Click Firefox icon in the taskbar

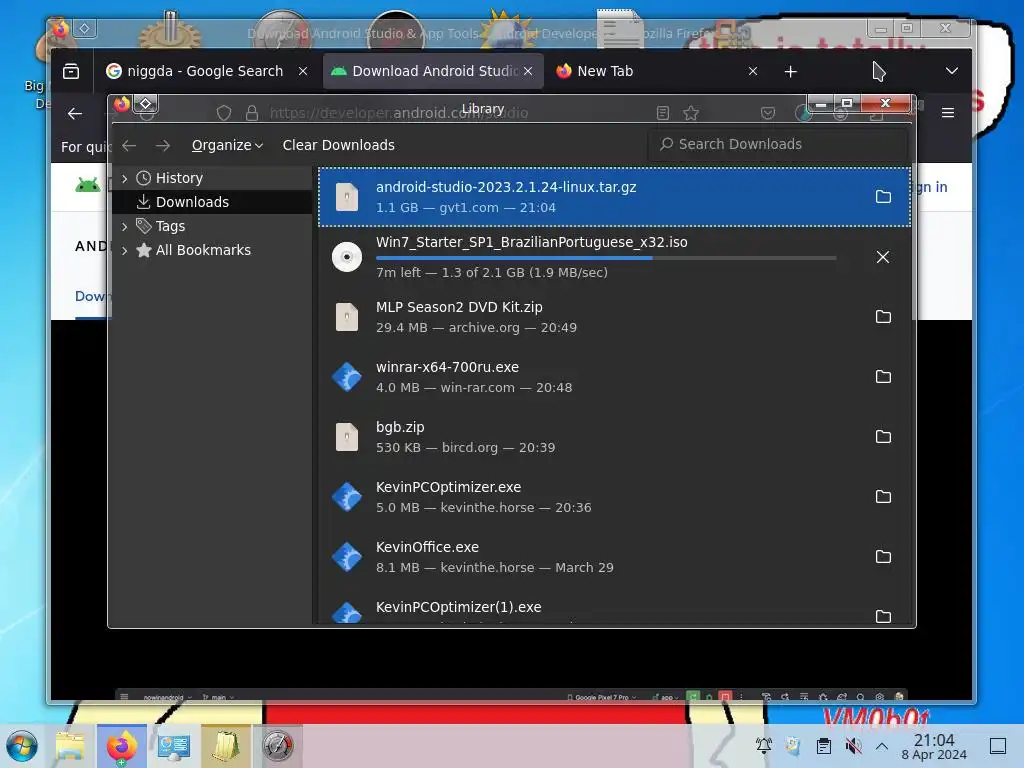pos(121,746)
